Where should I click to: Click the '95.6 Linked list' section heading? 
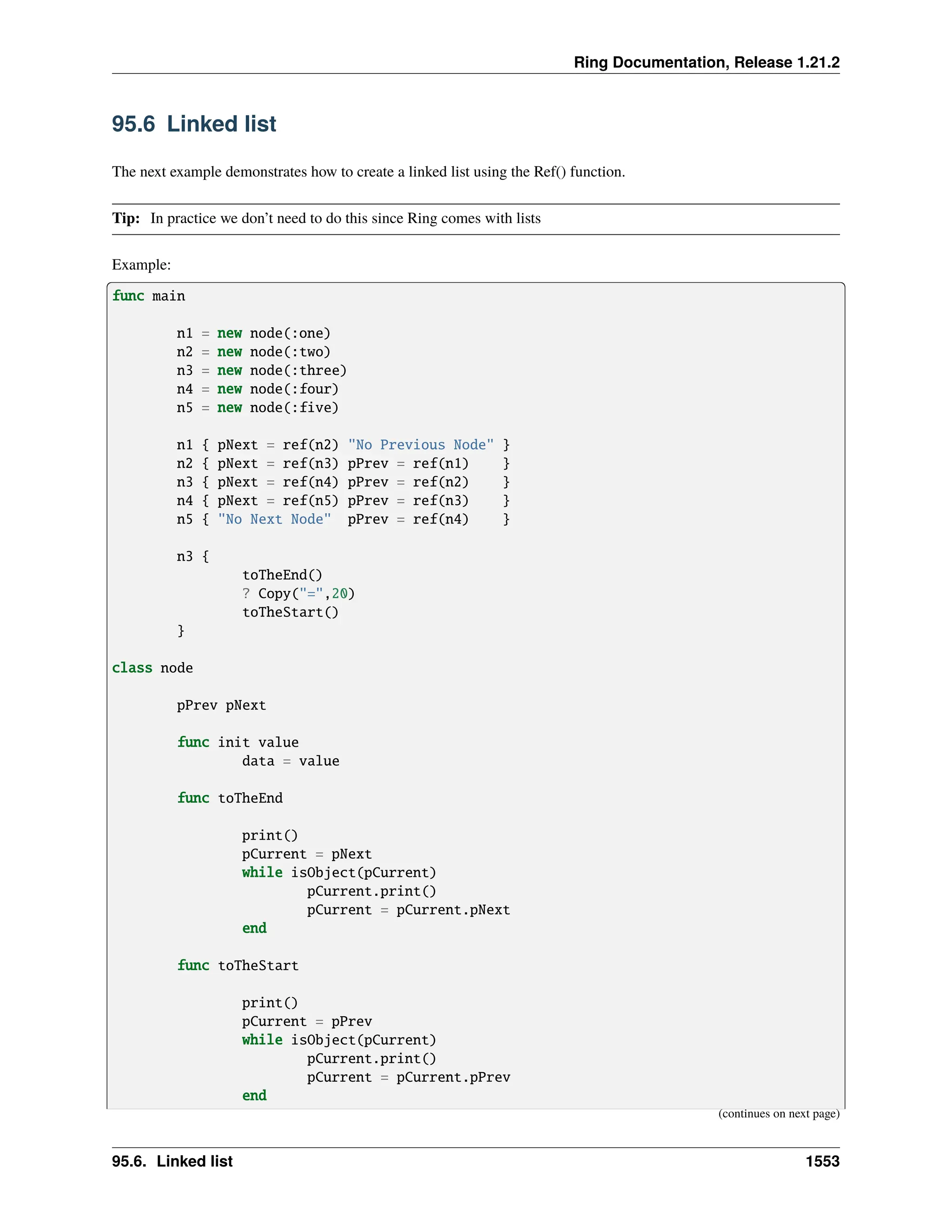coord(193,124)
